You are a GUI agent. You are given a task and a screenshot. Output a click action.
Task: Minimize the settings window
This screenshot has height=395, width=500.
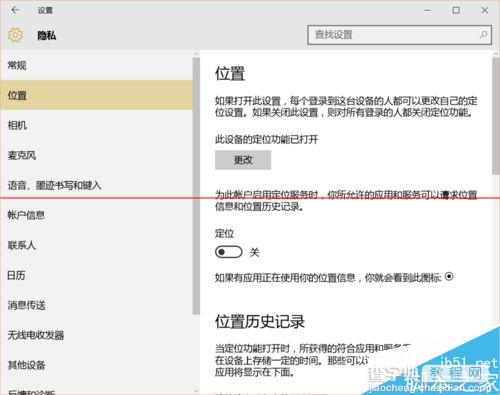pyautogui.click(x=427, y=10)
